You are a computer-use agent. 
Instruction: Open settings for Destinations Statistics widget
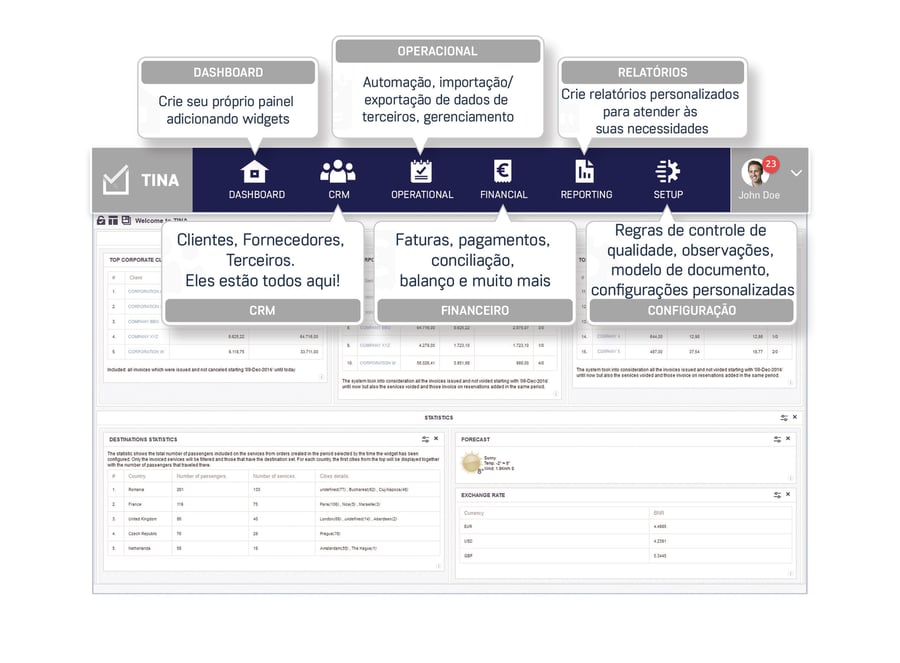point(425,439)
